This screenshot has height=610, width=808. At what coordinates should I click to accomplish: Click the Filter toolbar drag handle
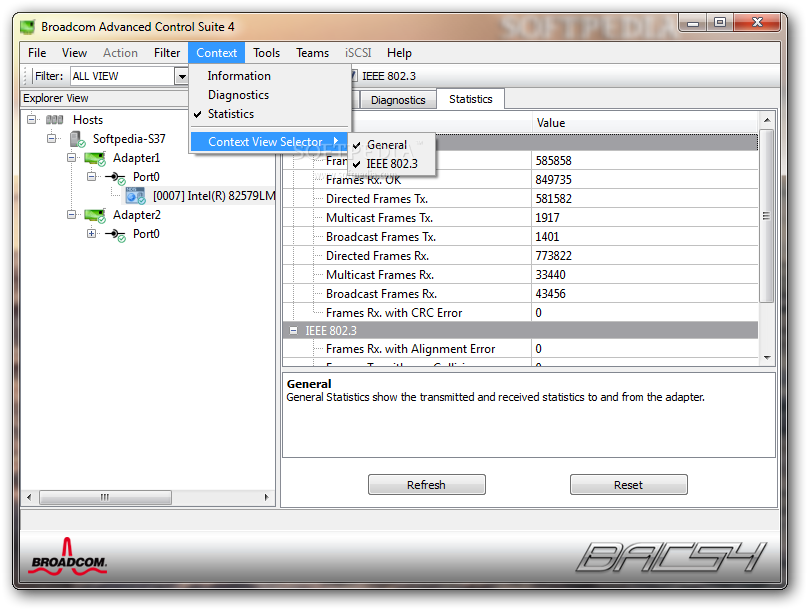26,76
